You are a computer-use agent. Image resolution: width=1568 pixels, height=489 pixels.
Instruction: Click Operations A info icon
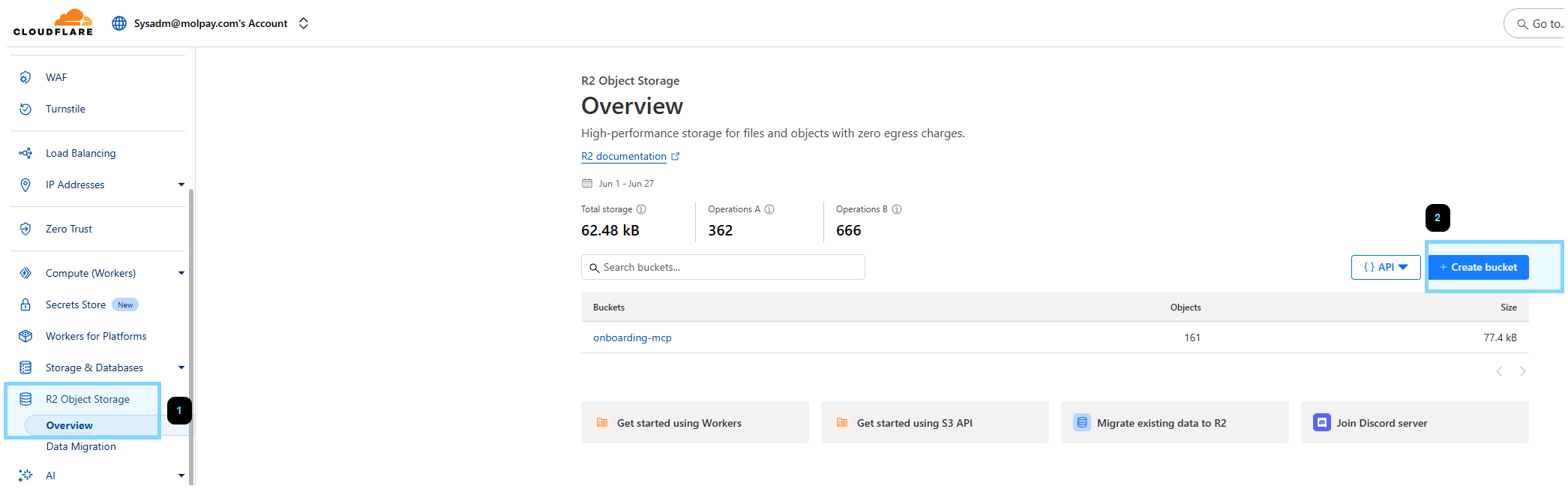[x=769, y=209]
